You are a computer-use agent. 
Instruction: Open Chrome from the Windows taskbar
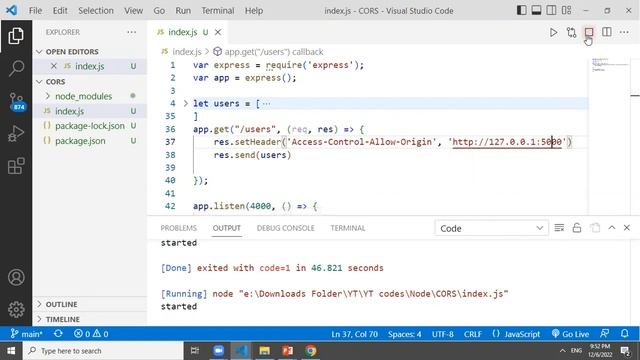(x=311, y=351)
